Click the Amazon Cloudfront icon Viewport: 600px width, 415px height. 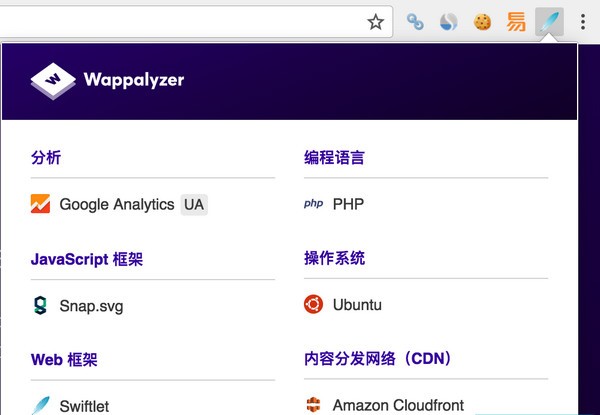(313, 405)
